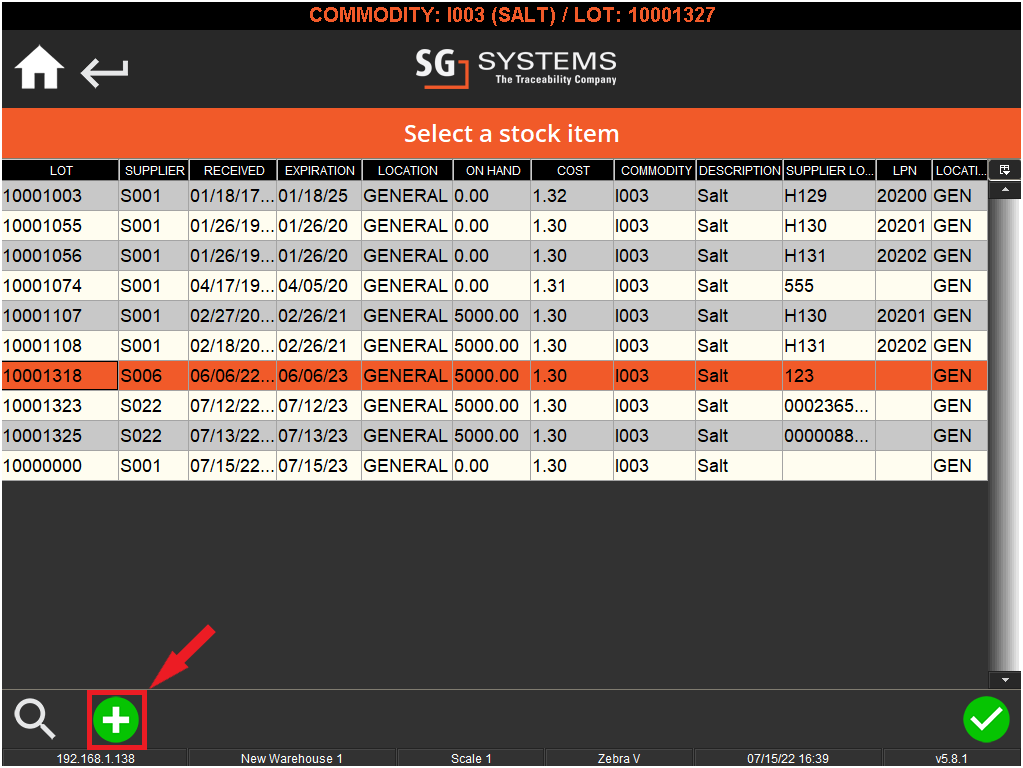Sort by the SUPPLIER column header
Screen dimensions: 1023x768
click(154, 170)
